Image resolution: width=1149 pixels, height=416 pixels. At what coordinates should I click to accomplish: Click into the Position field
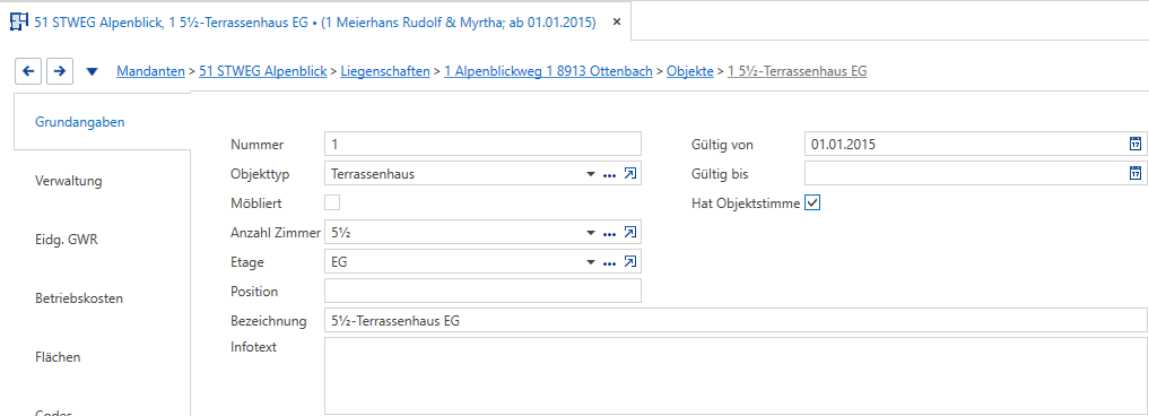pyautogui.click(x=482, y=291)
